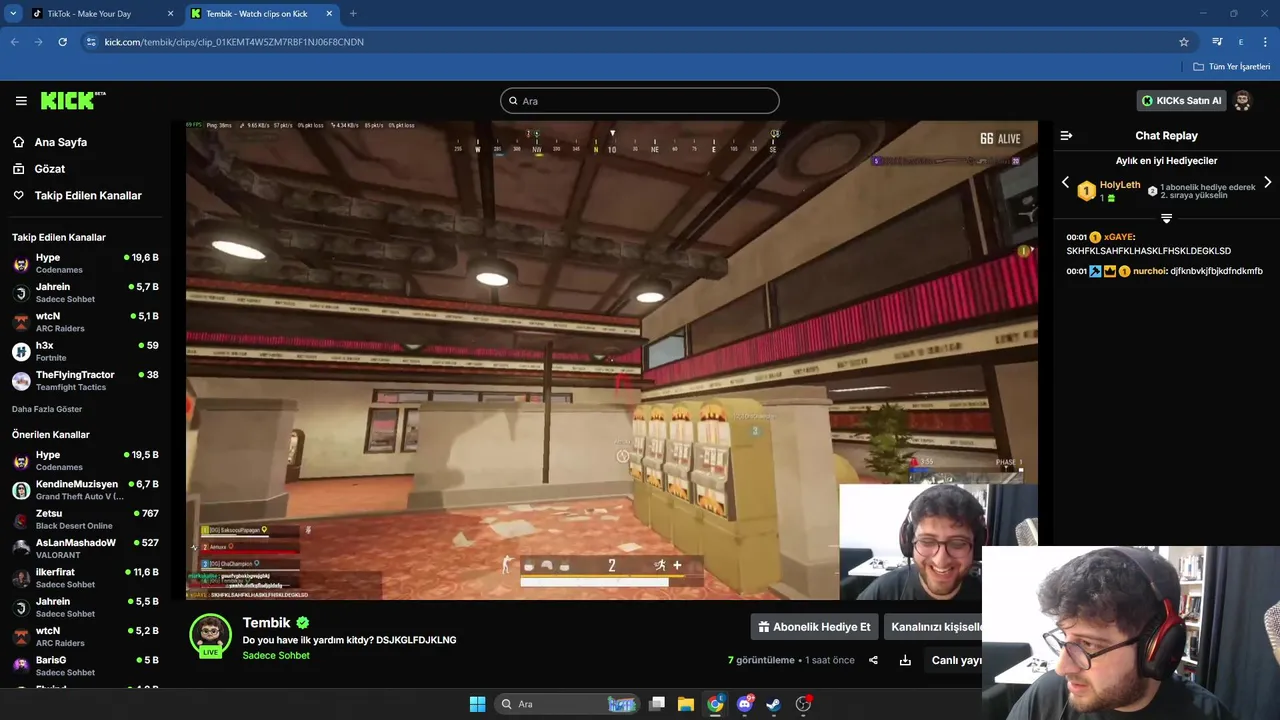The height and width of the screenshot is (720, 1280).
Task: Open Gözat browse page
Action: click(x=50, y=169)
